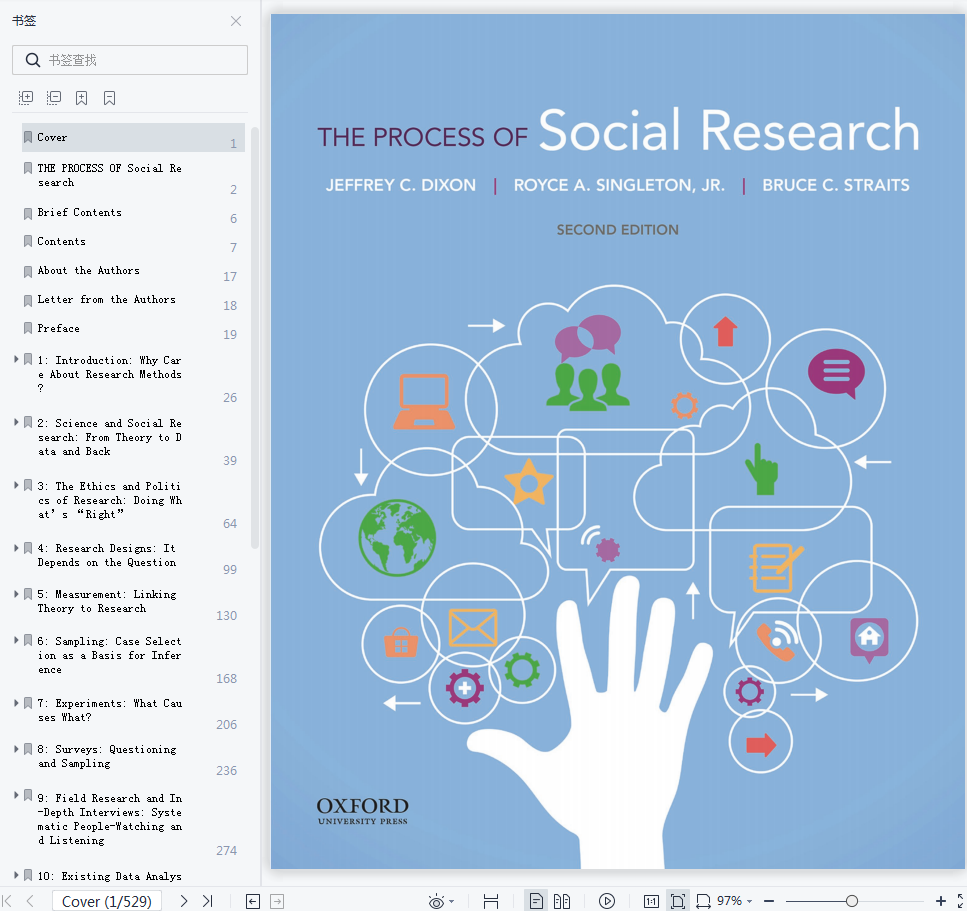Click page number 168 for chapter 6
This screenshot has height=911, width=967.
click(x=226, y=678)
